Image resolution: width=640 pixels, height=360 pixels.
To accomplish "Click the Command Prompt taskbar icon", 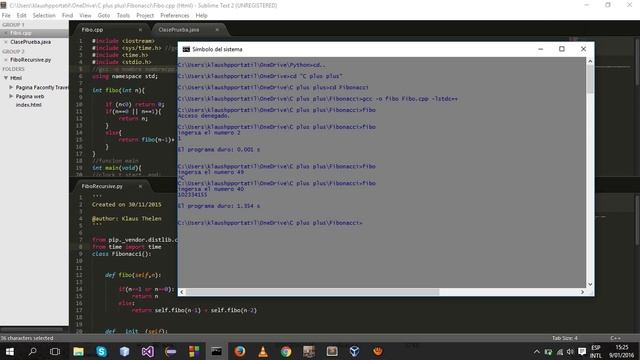I will 216,351.
